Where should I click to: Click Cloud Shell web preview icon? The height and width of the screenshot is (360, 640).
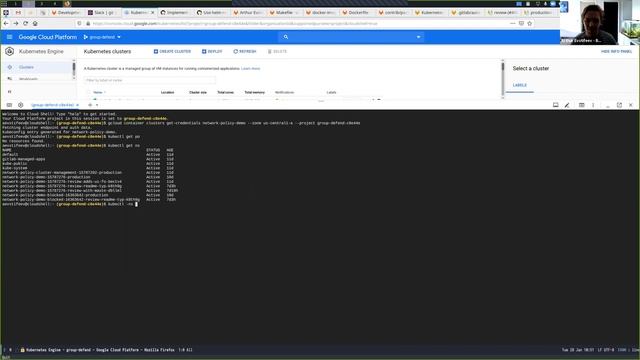(556, 105)
